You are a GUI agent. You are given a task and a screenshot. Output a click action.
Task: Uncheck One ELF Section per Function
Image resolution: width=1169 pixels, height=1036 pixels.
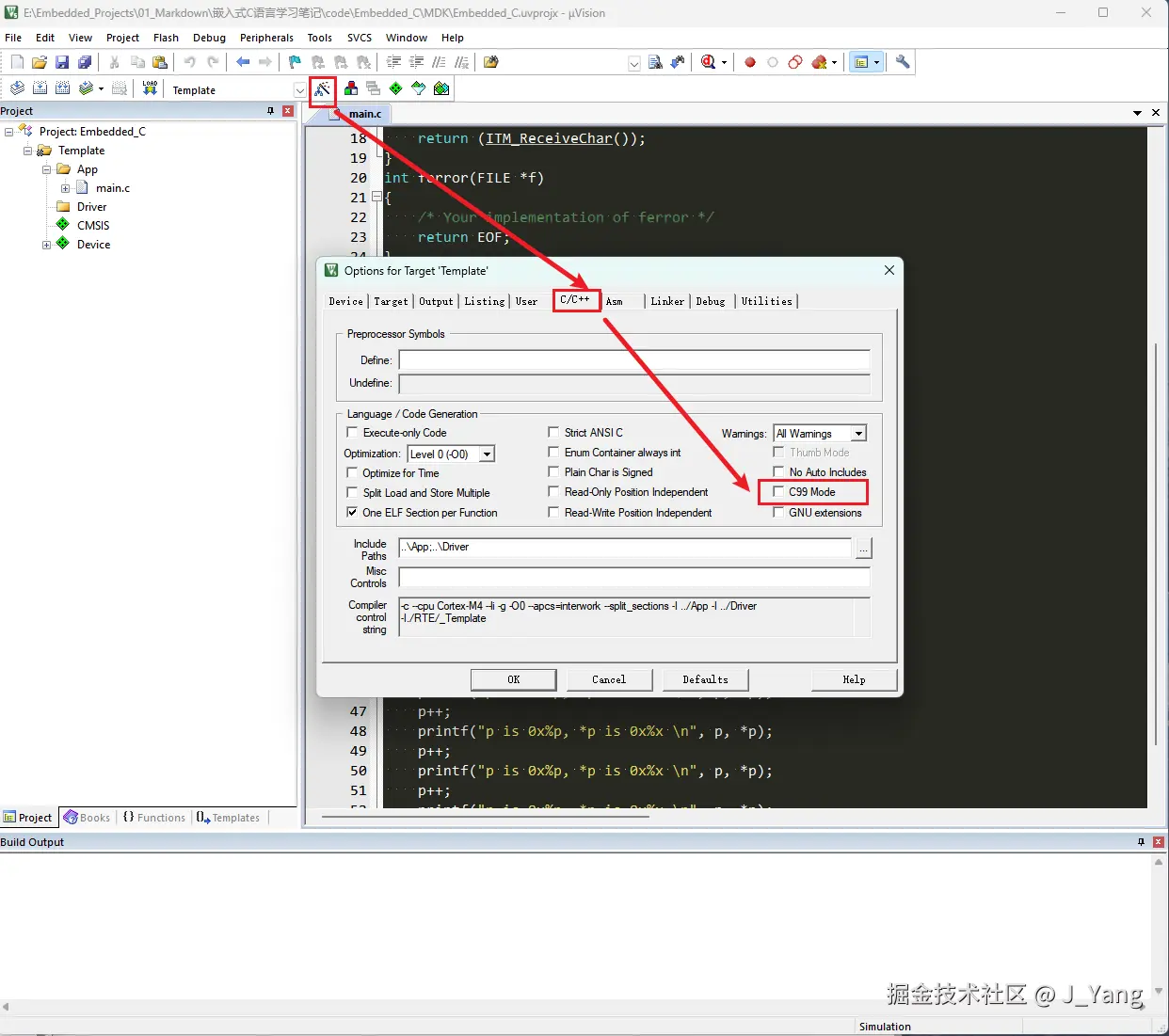(x=353, y=513)
